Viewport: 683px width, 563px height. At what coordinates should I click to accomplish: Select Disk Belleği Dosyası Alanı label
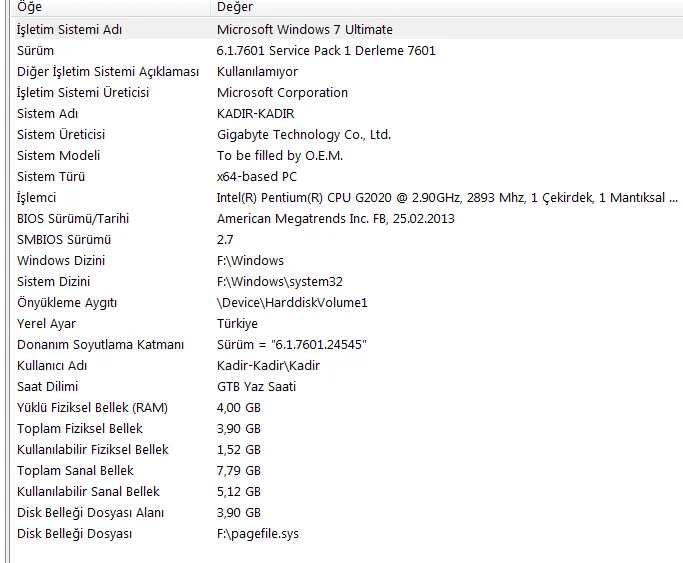coord(91,512)
